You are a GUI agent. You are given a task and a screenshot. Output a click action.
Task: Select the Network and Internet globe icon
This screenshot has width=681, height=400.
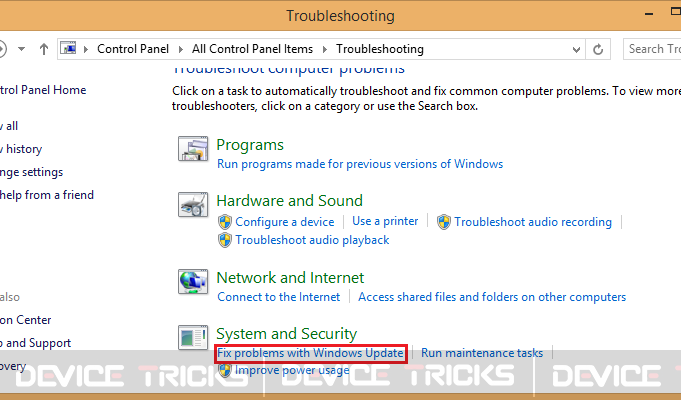[x=193, y=281]
